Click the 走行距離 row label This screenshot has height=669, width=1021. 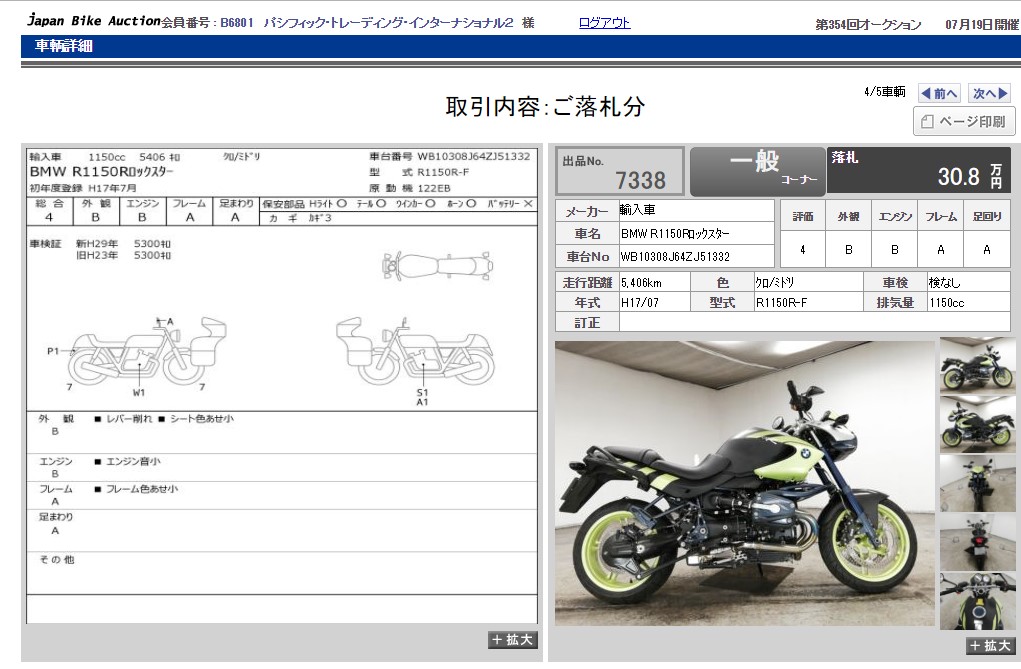(x=587, y=283)
